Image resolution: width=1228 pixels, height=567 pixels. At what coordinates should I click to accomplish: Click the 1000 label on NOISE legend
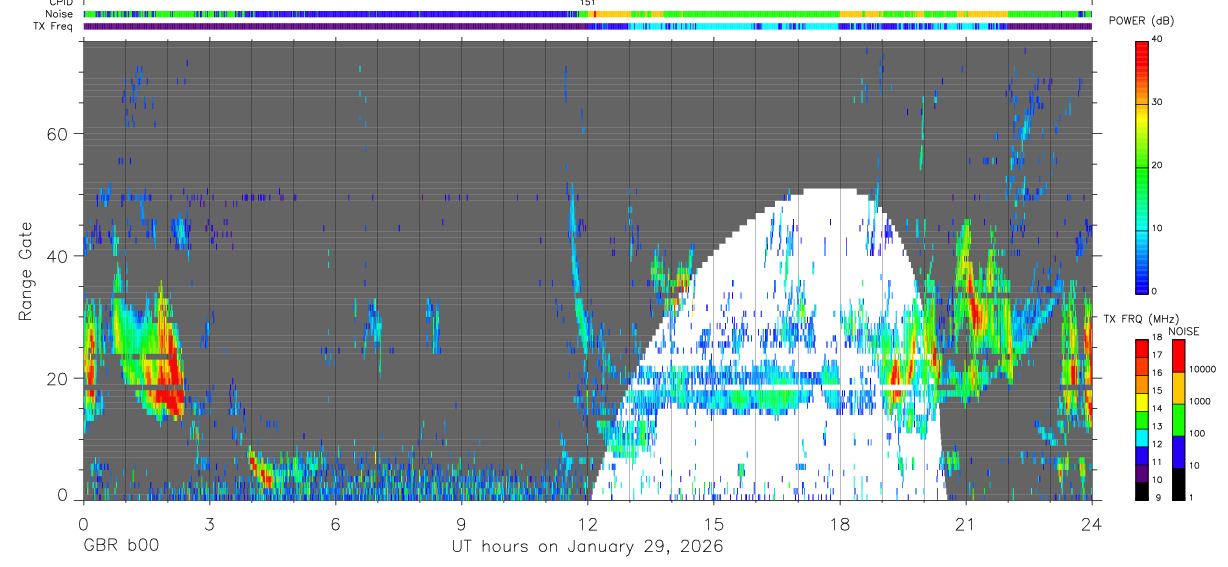[1201, 401]
